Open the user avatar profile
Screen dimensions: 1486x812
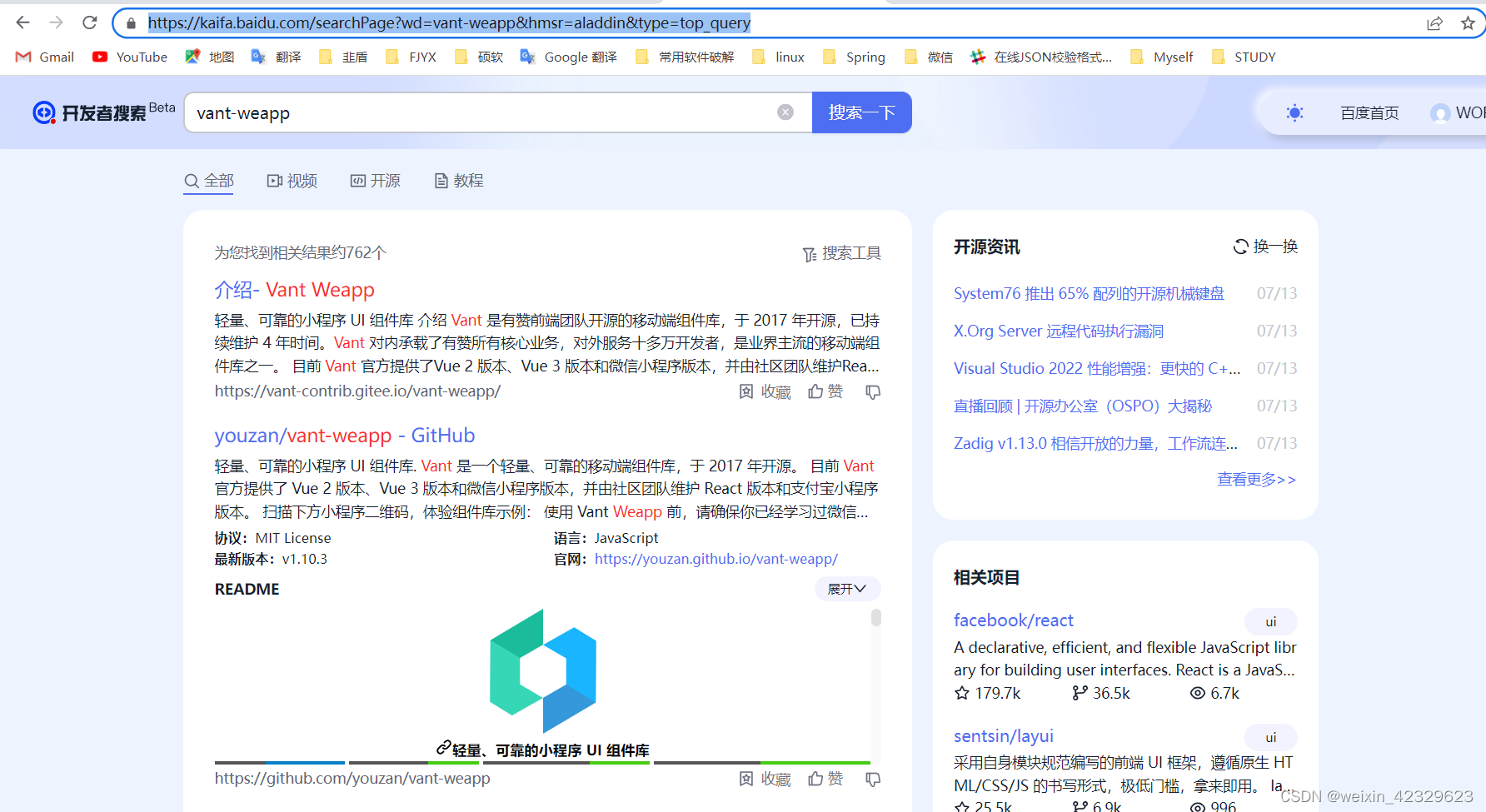1440,113
